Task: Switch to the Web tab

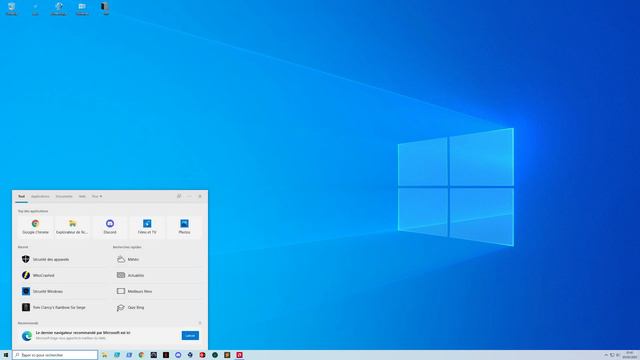Action: point(82,196)
